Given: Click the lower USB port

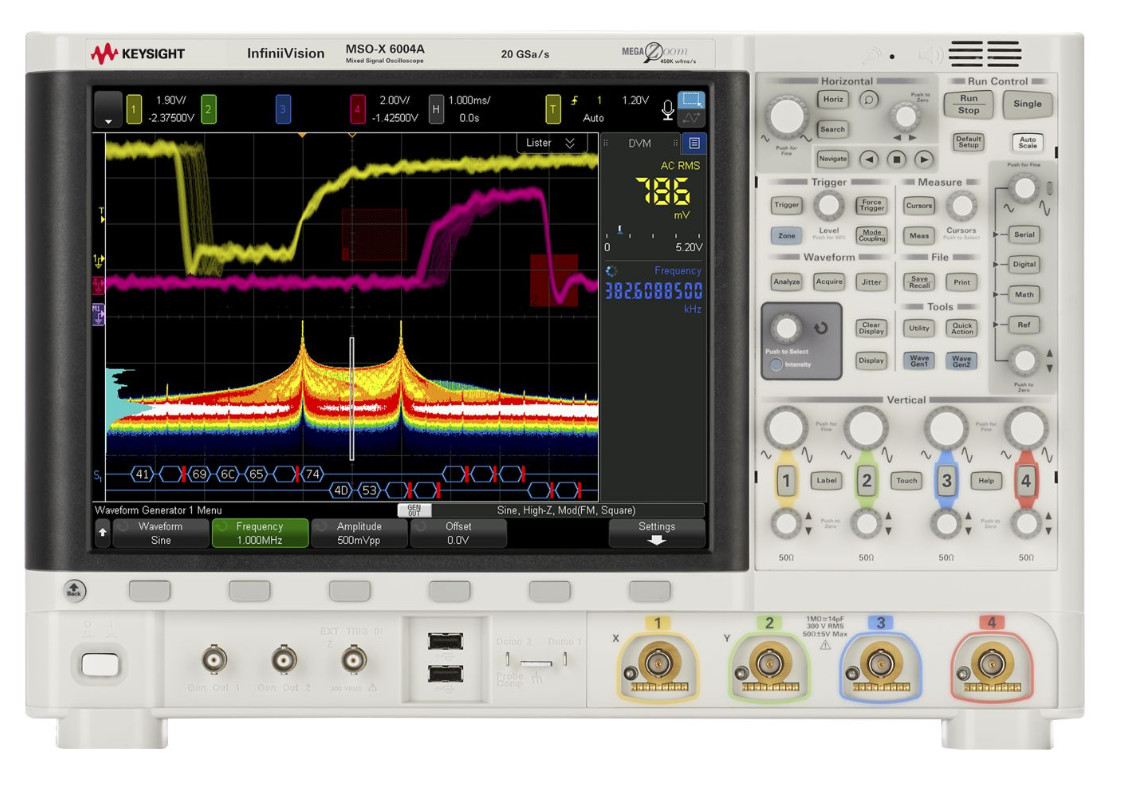Looking at the screenshot, I should (445, 674).
